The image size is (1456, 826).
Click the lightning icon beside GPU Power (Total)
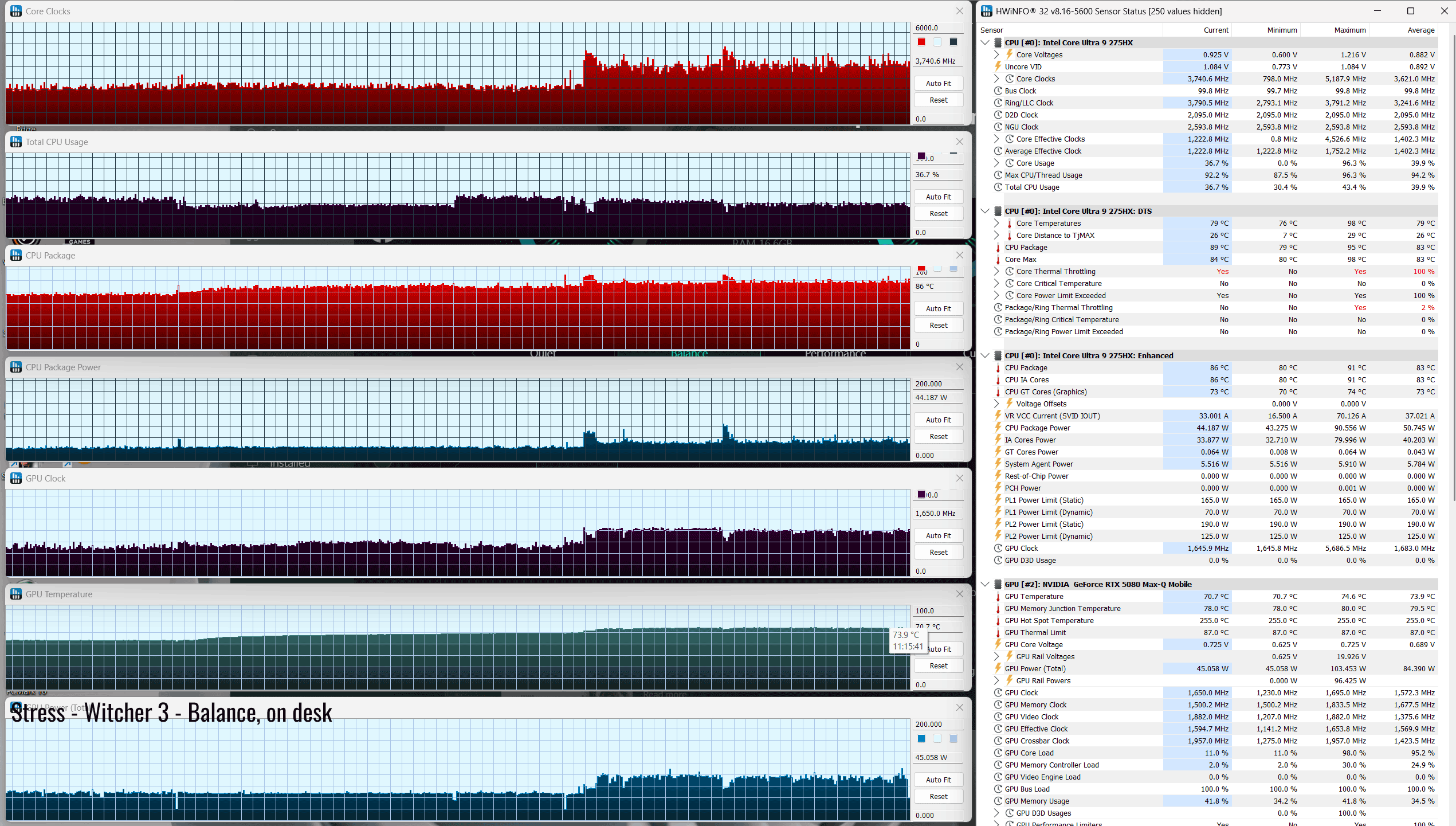tap(998, 668)
